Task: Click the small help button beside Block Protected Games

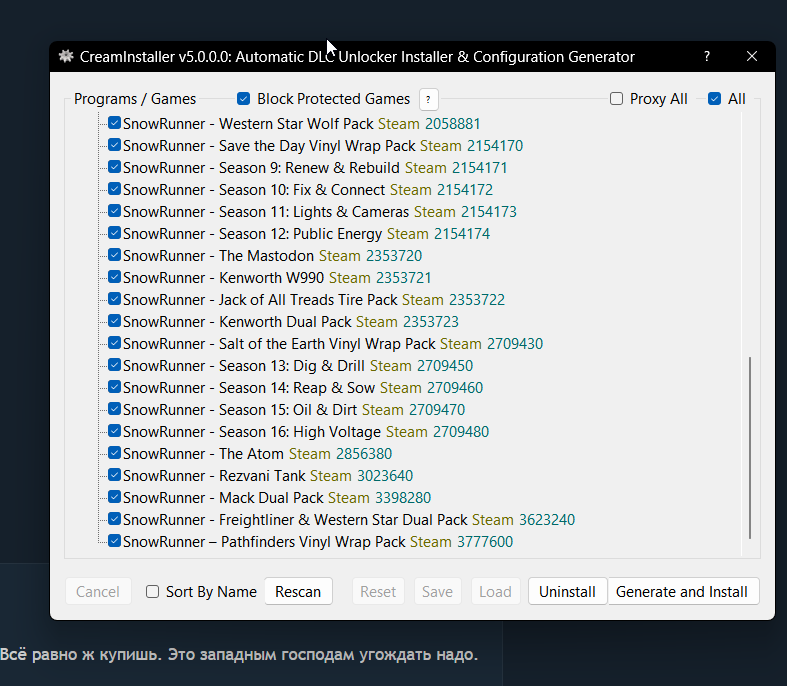Action: pyautogui.click(x=428, y=99)
